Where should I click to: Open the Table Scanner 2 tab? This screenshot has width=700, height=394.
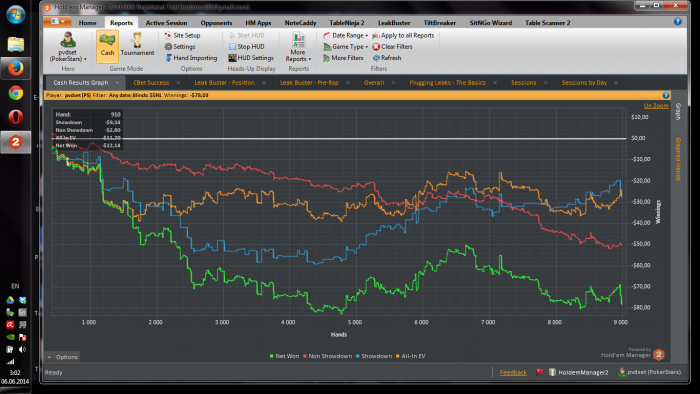pos(547,23)
